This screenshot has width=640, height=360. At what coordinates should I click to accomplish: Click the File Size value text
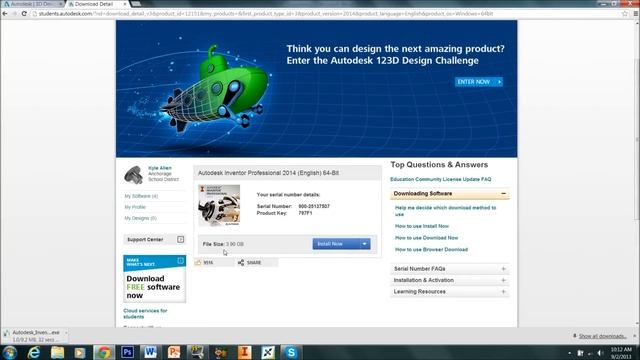click(x=235, y=244)
